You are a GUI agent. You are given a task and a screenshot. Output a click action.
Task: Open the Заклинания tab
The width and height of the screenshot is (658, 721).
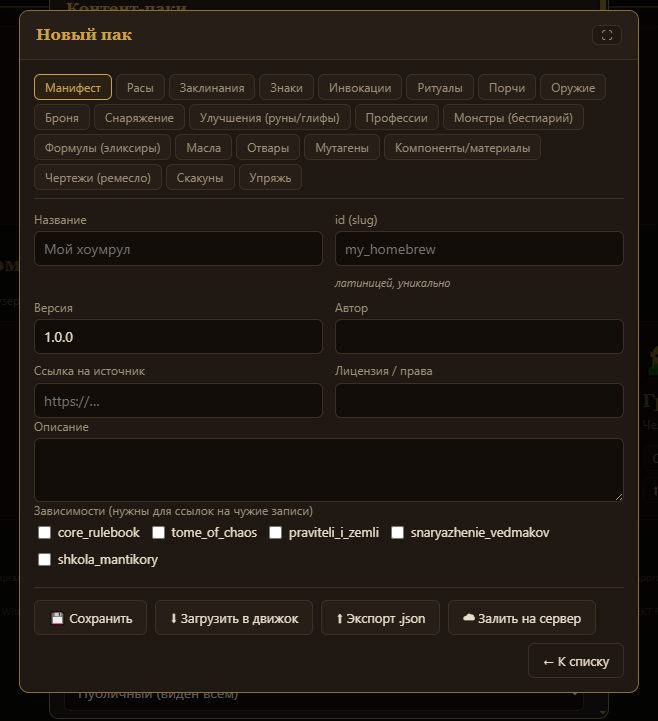[x=212, y=87]
